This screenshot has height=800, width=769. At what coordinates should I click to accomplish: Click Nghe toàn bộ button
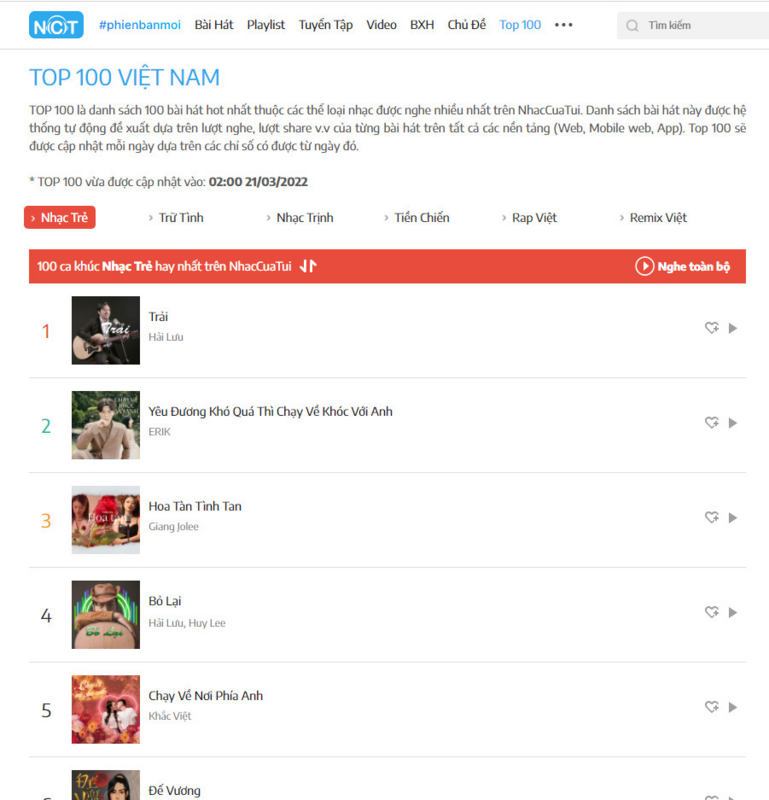click(682, 266)
